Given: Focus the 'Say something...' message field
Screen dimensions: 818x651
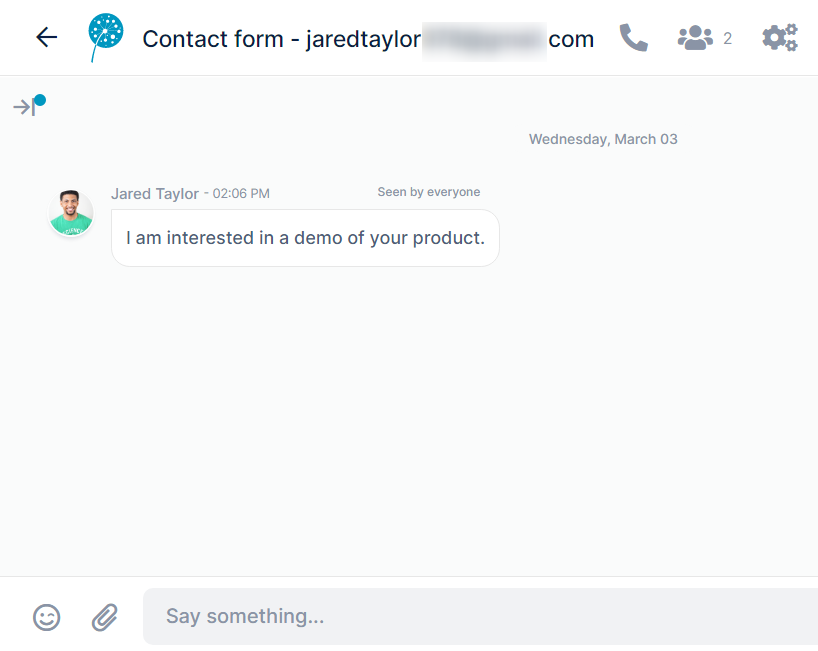Looking at the screenshot, I should [480, 617].
